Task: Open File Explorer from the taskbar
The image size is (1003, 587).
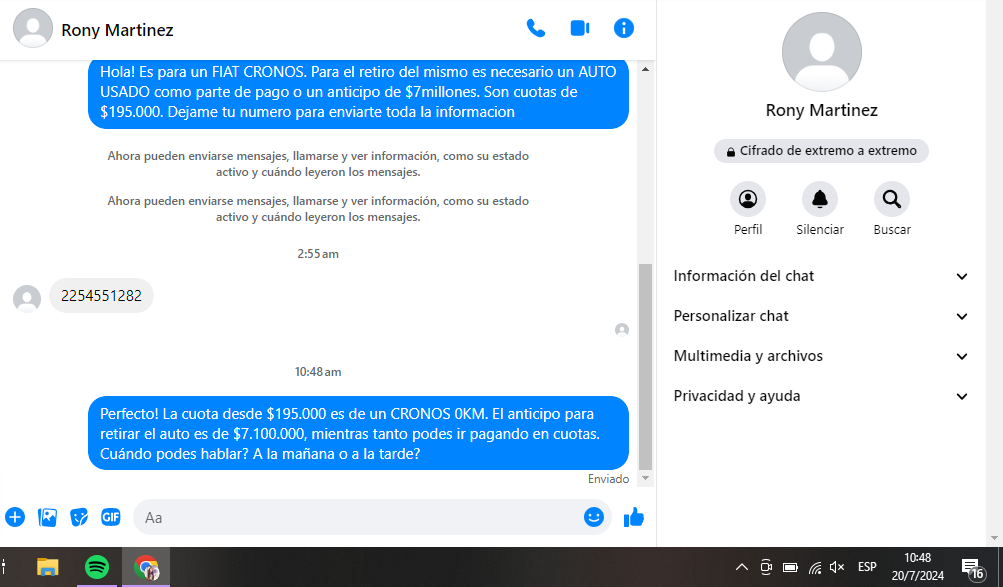Action: (x=47, y=567)
